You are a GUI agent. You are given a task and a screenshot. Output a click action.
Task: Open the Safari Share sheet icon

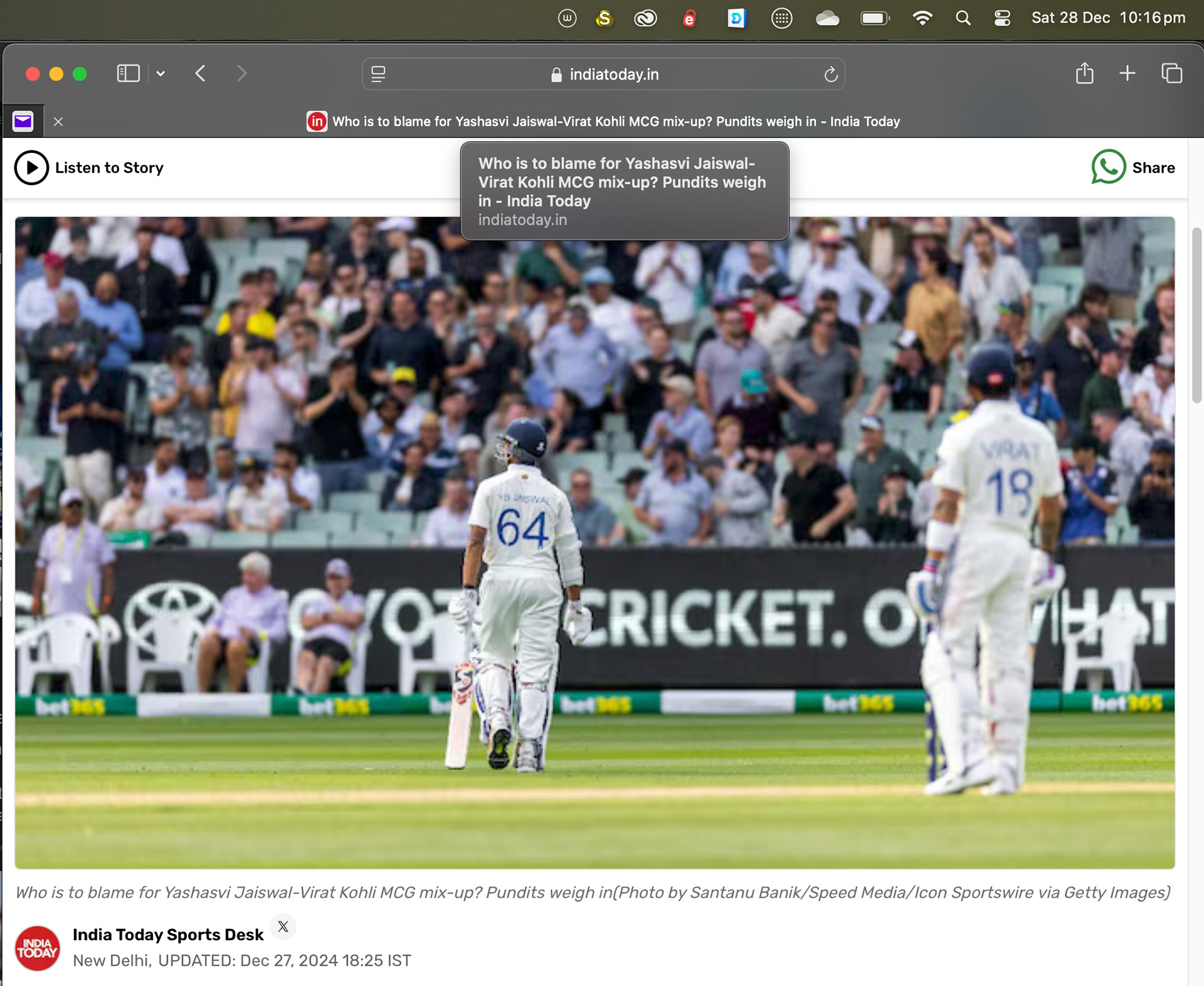click(x=1084, y=74)
